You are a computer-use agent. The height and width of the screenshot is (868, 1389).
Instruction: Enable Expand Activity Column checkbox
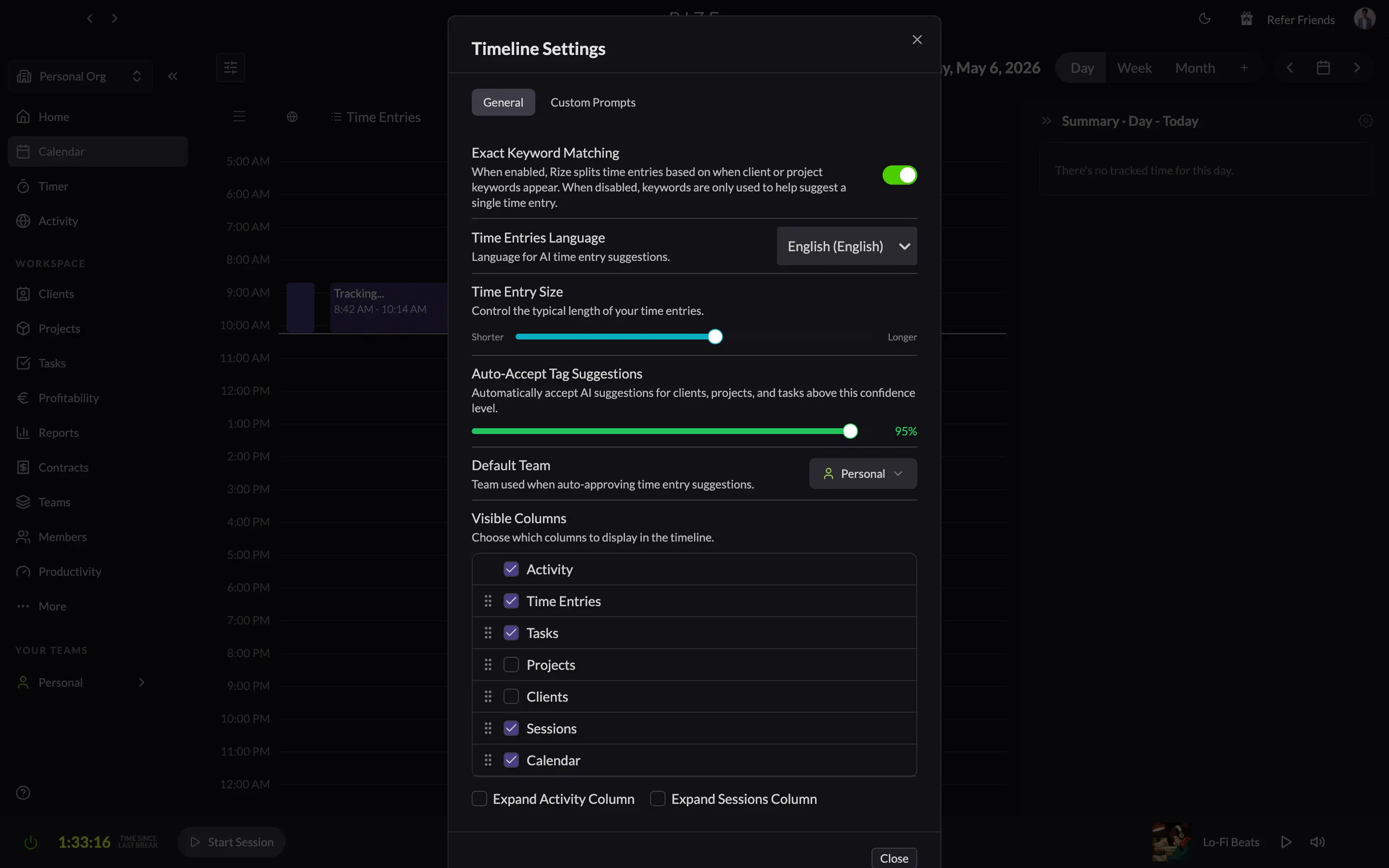pyautogui.click(x=479, y=799)
